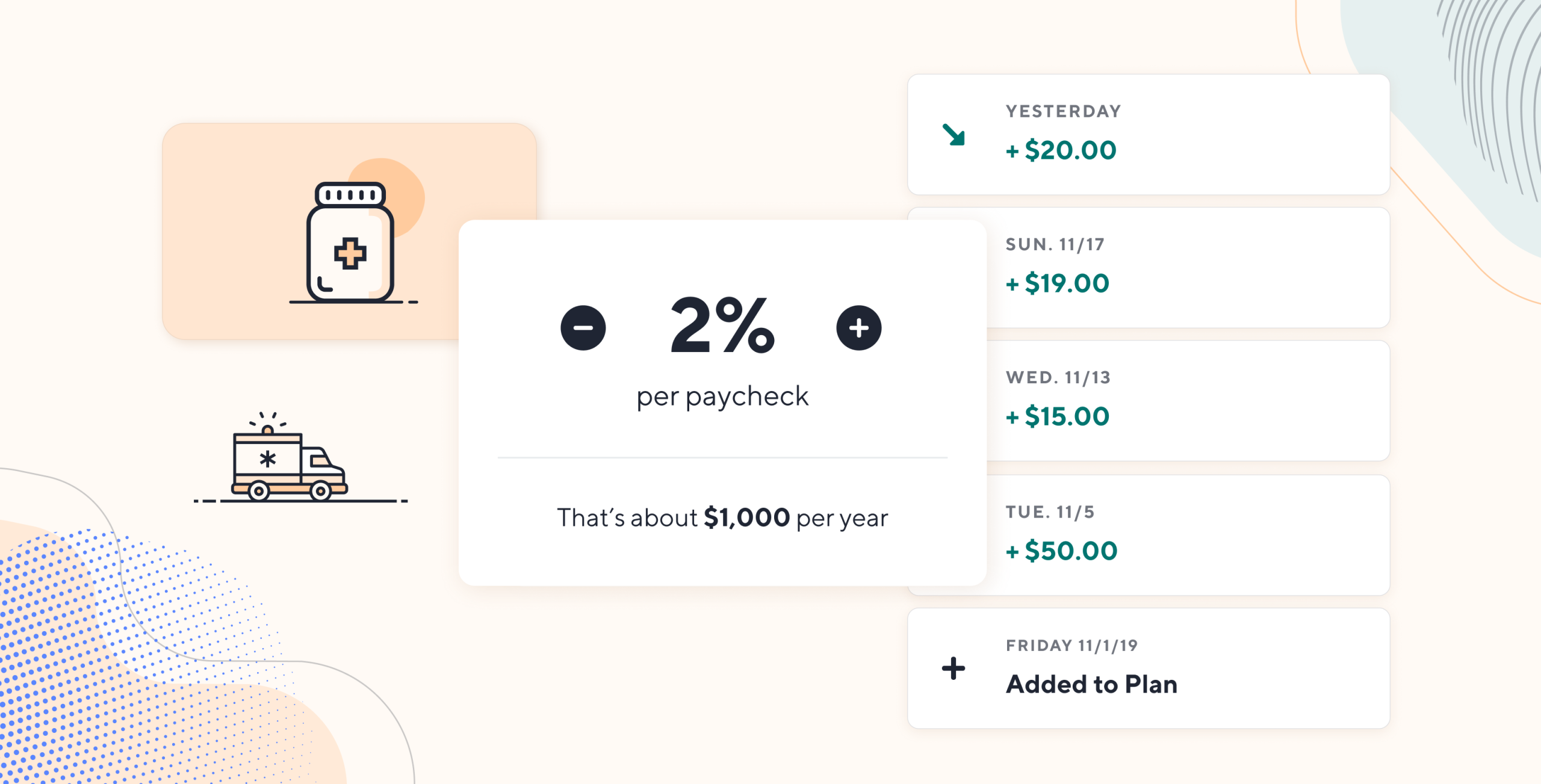Click the 2% per paycheck value
The width and height of the screenshot is (1541, 784).
click(x=722, y=326)
